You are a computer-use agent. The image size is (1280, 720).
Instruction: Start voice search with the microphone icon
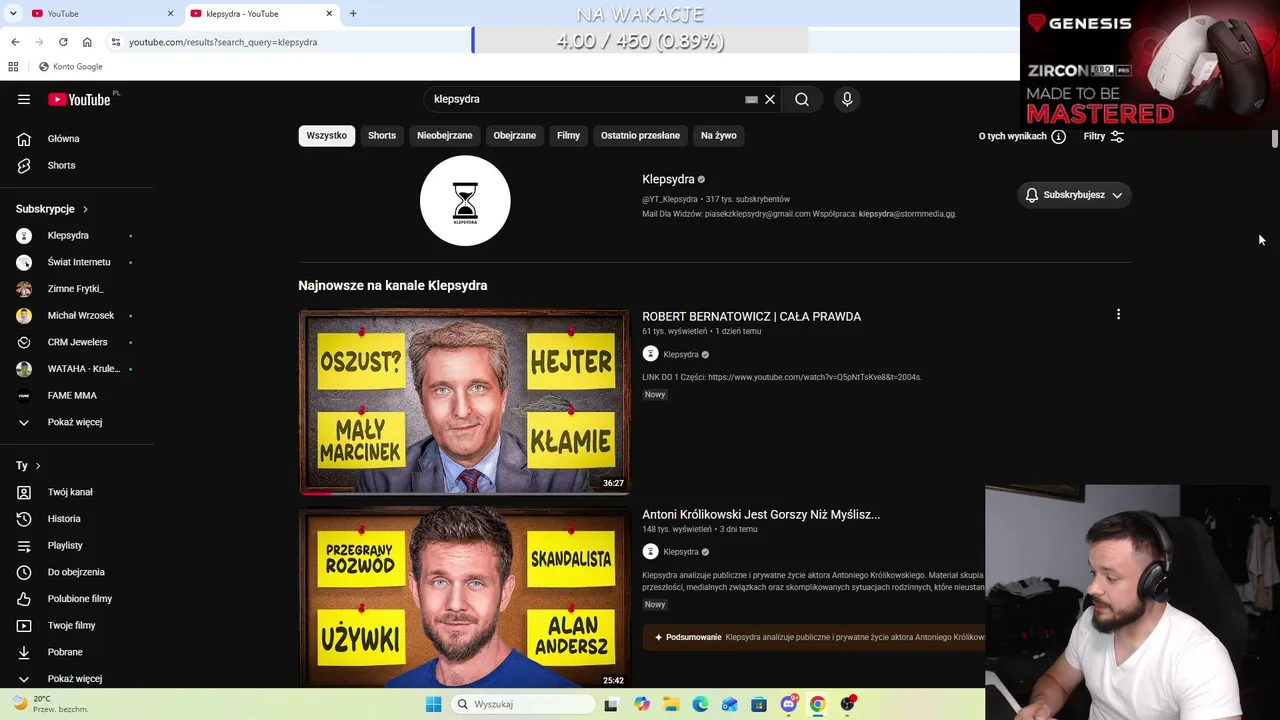pos(847,99)
